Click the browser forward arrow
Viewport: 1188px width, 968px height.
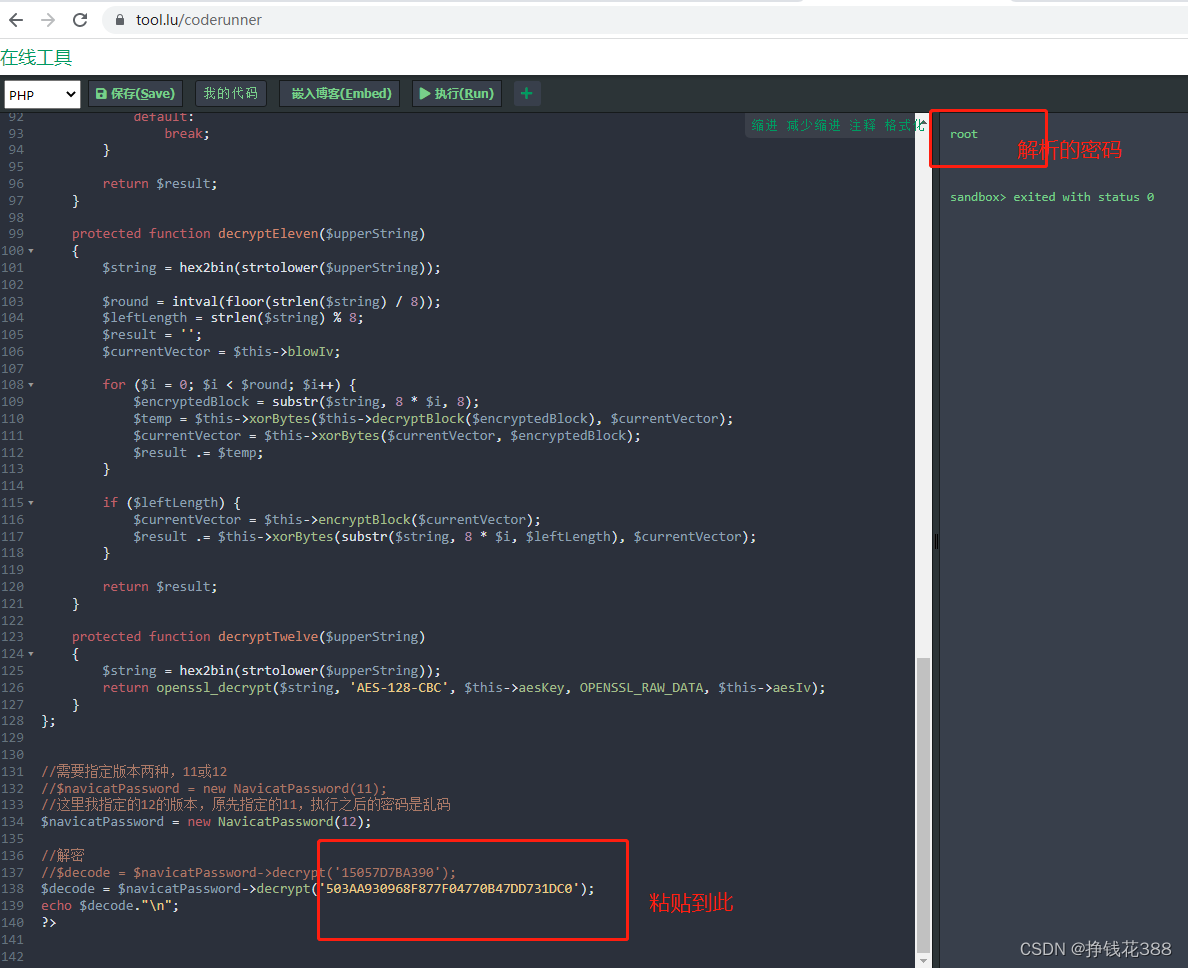point(48,20)
